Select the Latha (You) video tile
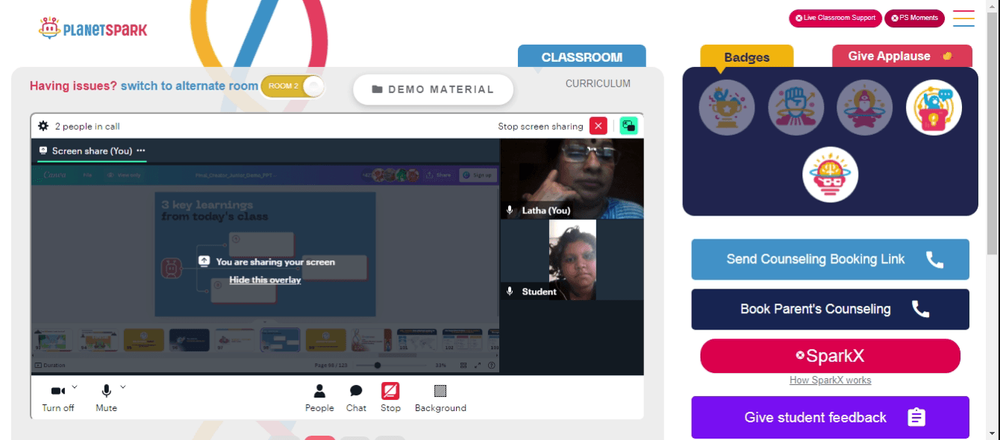This screenshot has height=440, width=1000. pyautogui.click(x=571, y=179)
